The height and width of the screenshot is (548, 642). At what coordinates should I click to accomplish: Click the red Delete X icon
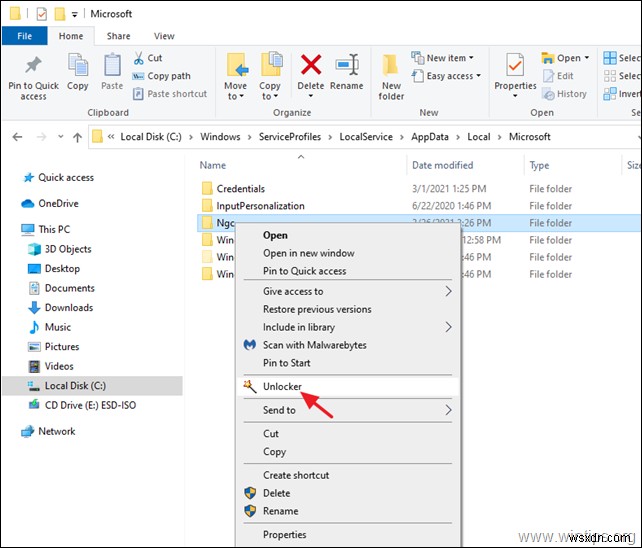311,65
